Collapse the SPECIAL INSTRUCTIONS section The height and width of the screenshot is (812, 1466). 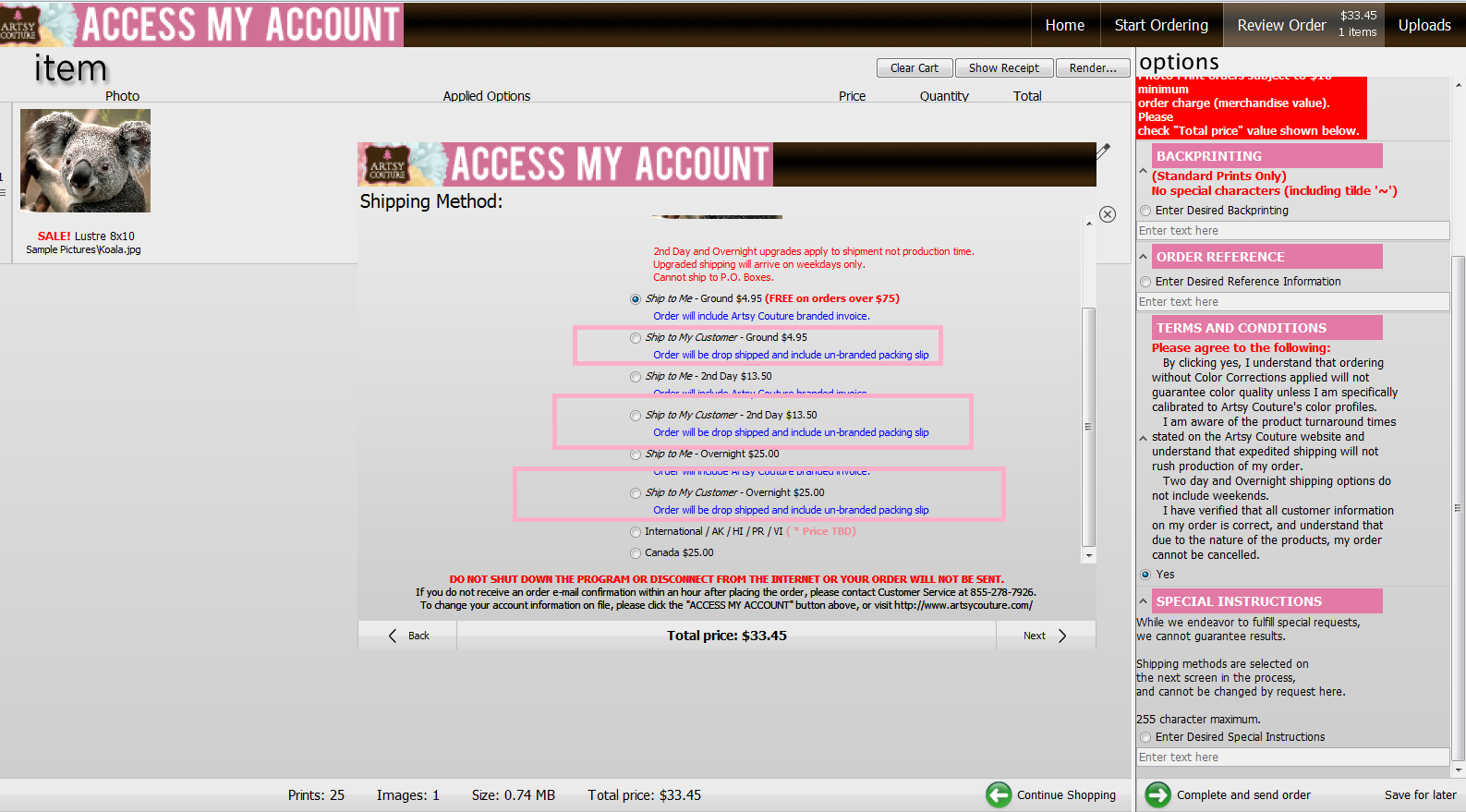(x=1144, y=601)
